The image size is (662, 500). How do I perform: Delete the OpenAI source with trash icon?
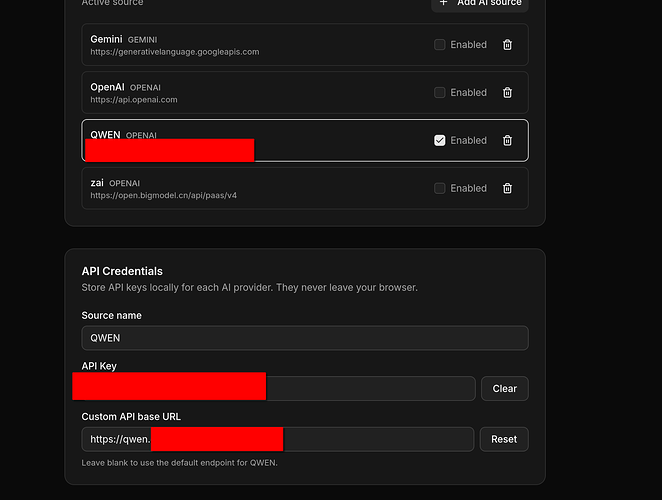(507, 92)
